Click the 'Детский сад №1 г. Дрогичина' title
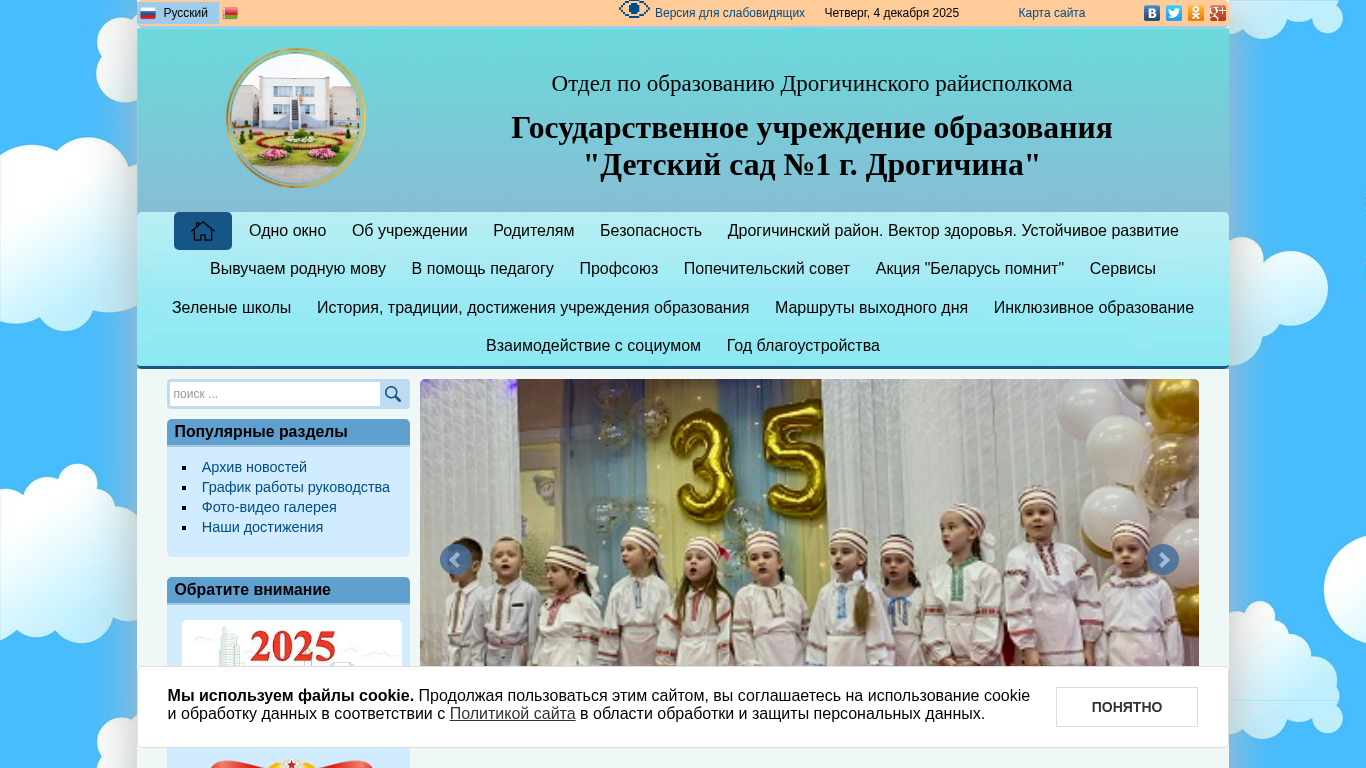 (x=812, y=165)
